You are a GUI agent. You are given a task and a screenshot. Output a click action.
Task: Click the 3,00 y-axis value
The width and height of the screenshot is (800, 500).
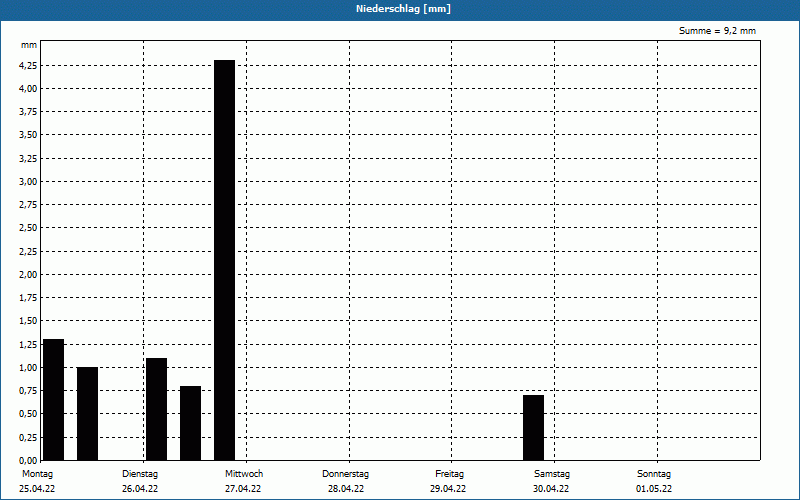[28, 181]
